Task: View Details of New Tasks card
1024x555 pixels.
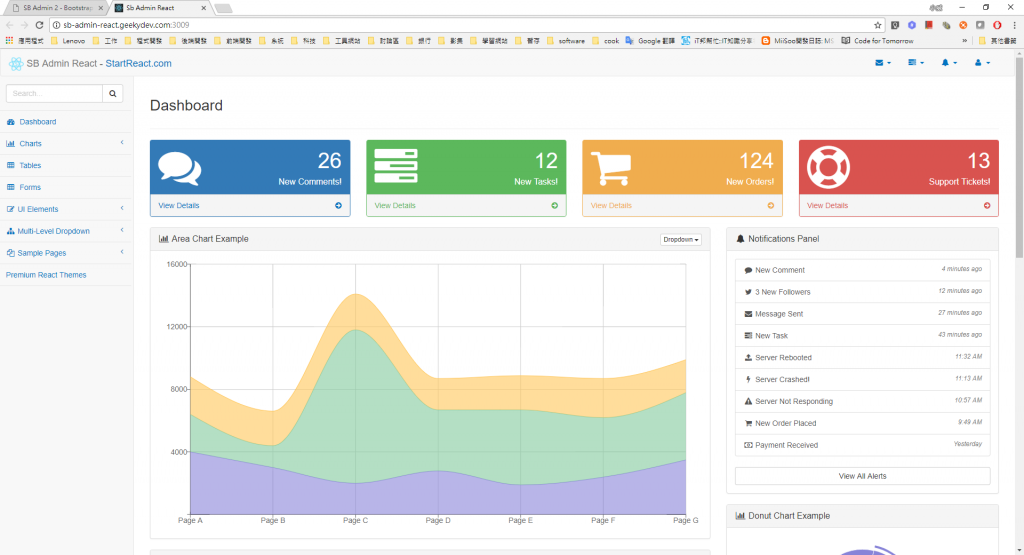Action: tap(395, 206)
